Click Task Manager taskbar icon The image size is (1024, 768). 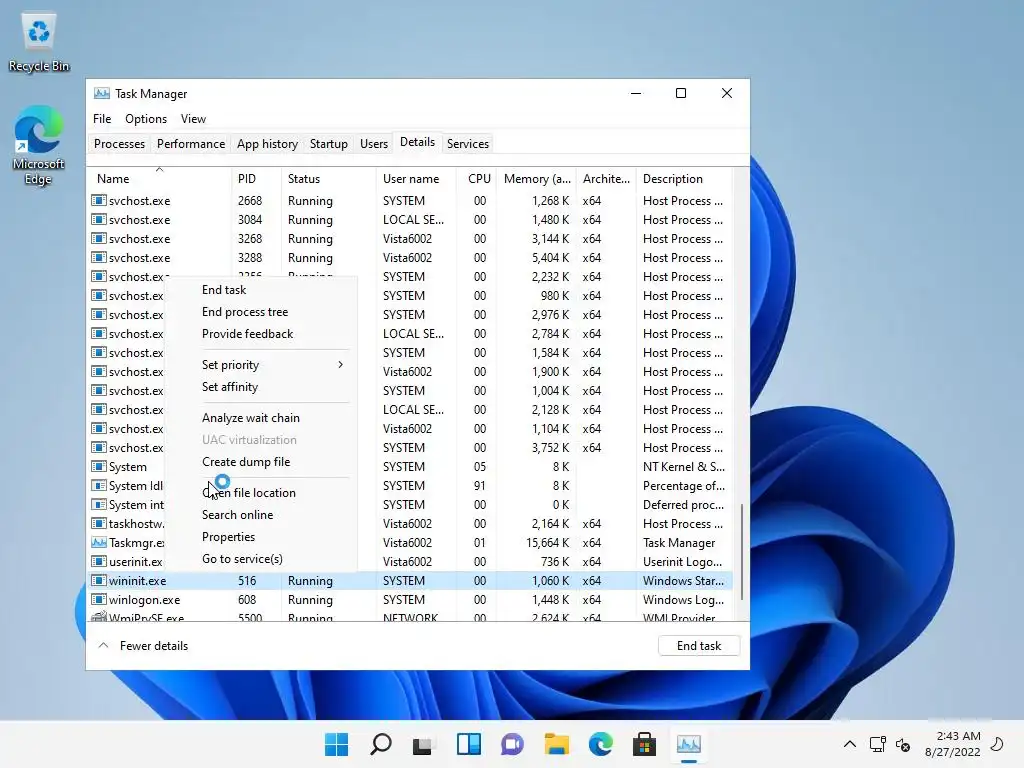688,744
